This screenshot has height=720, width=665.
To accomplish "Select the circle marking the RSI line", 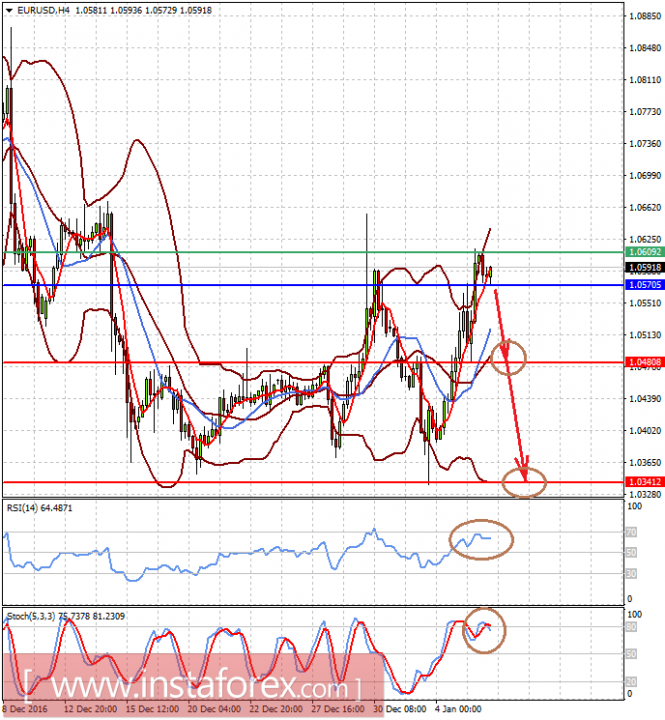I will coord(481,538).
